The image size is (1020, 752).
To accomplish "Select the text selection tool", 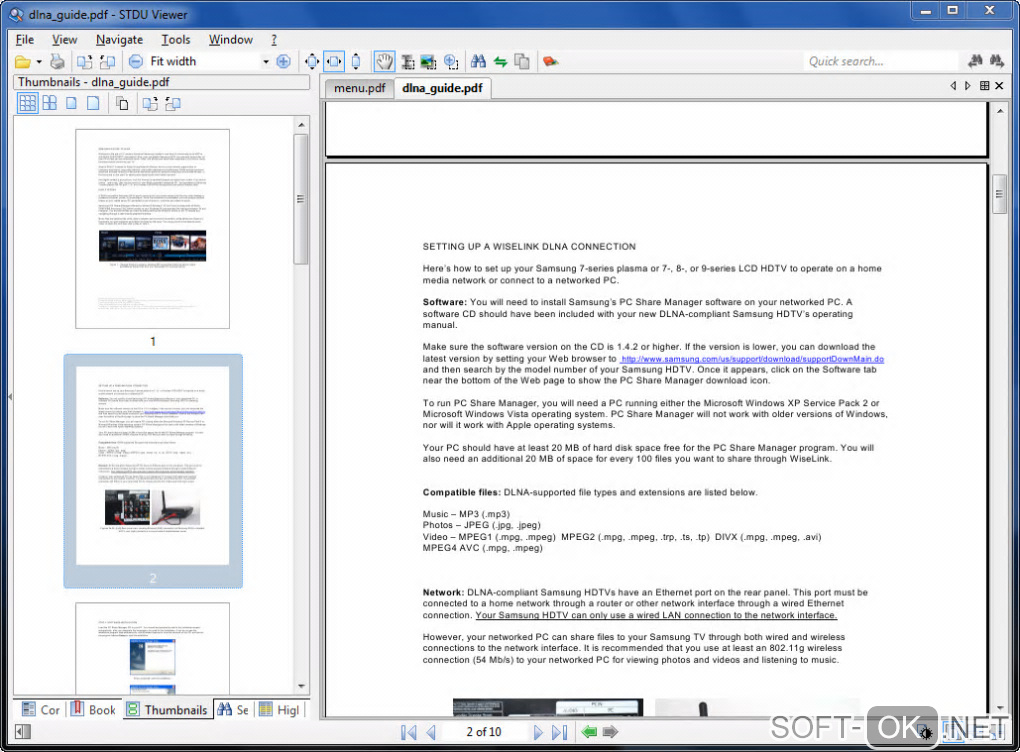I will (x=408, y=62).
